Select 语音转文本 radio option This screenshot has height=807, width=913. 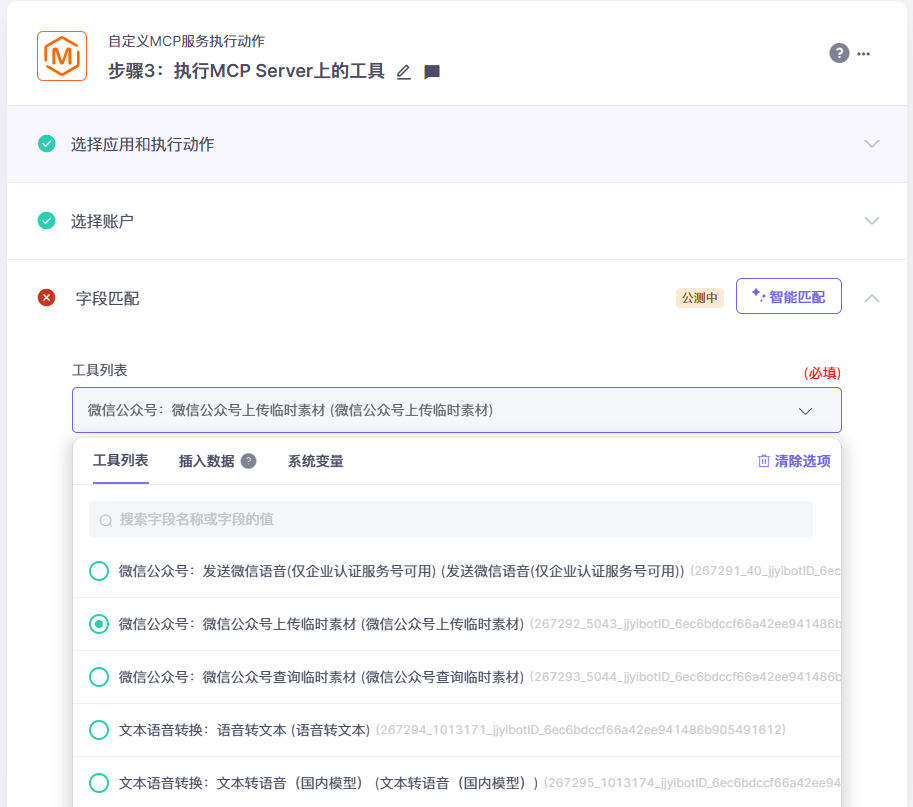(99, 730)
